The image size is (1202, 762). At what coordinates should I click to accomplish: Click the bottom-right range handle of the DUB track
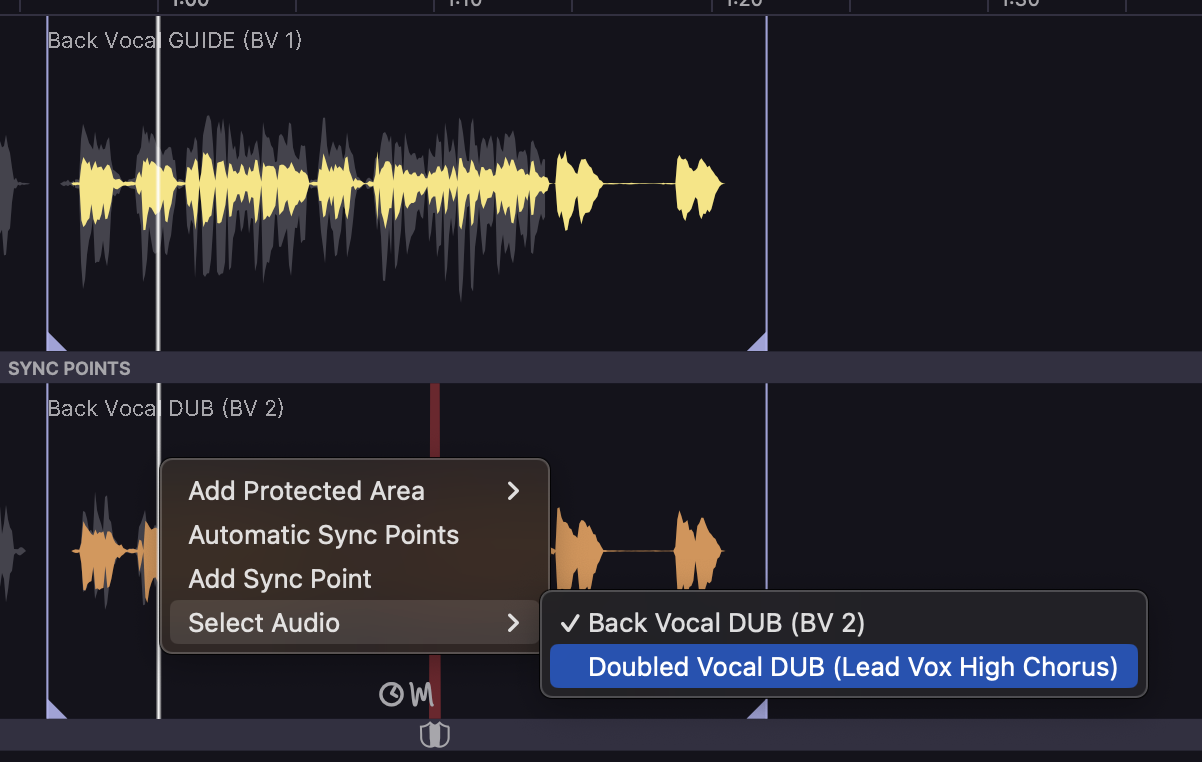click(x=759, y=710)
